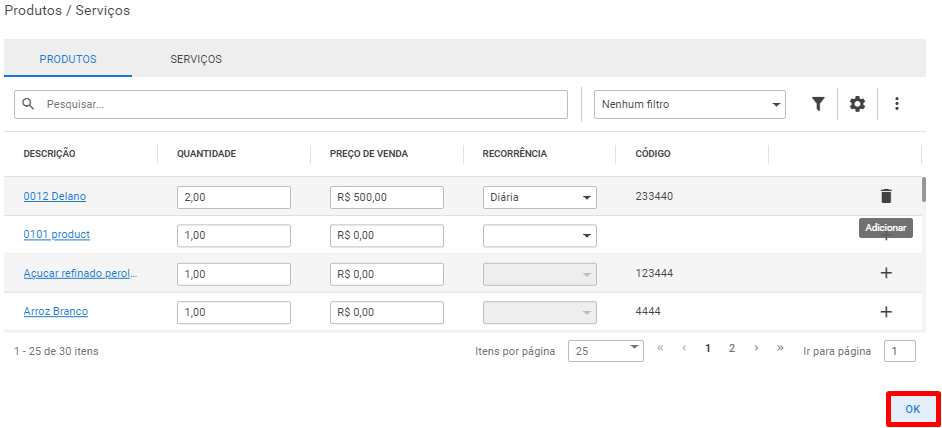Edit quantity field for Arroz Branco
Viewport: 942px width, 428px height.
[234, 313]
